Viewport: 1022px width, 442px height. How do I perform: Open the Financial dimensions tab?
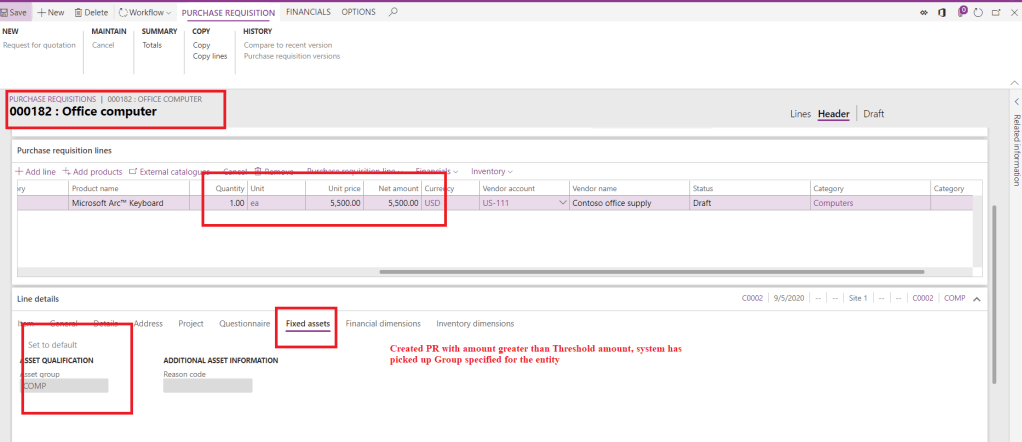tap(383, 324)
